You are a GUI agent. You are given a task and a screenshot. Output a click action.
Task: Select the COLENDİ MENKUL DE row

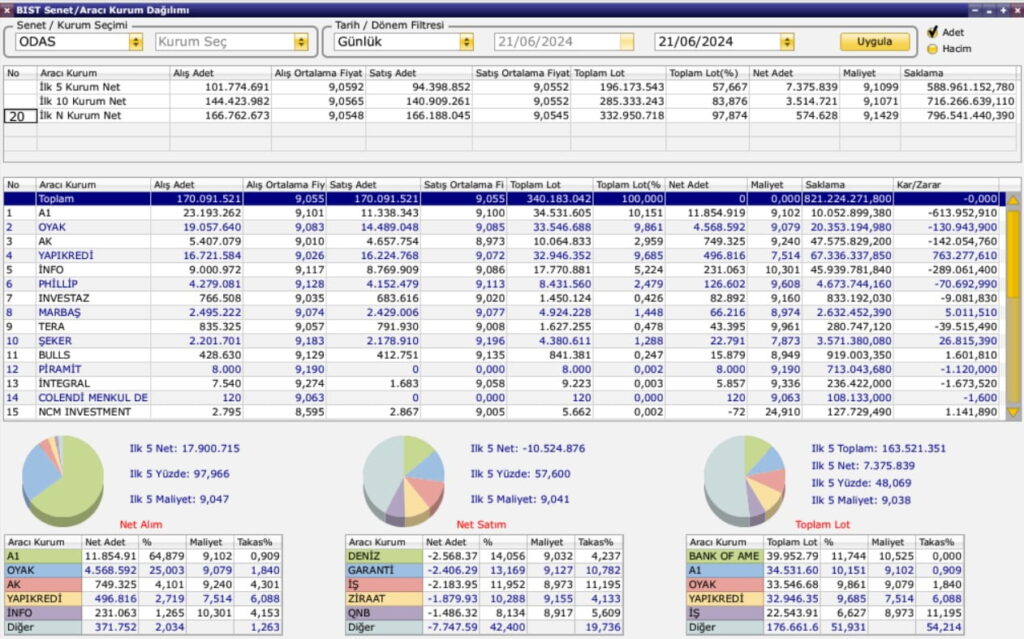[502, 398]
